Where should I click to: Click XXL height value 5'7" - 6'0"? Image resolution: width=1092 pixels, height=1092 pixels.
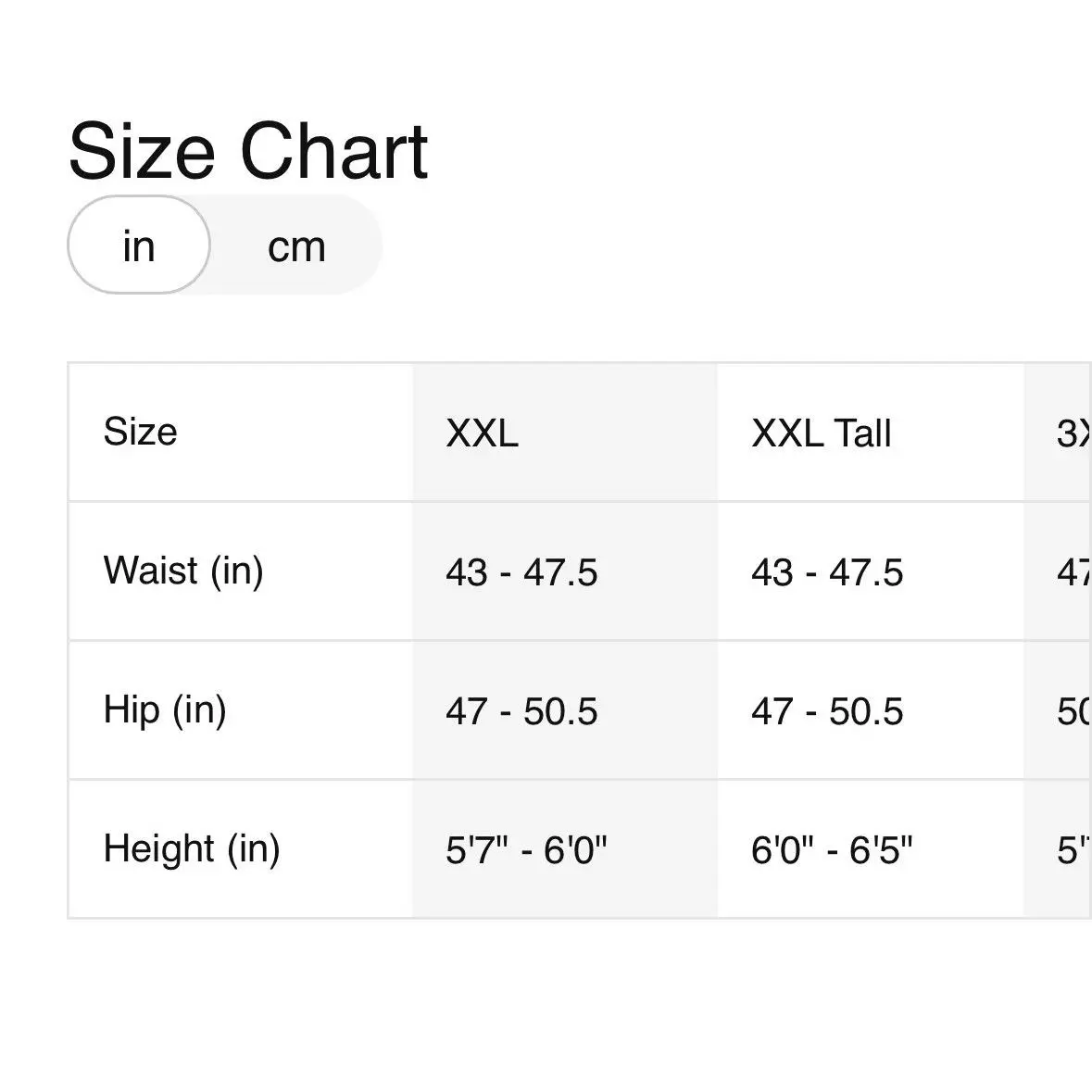[x=526, y=849]
